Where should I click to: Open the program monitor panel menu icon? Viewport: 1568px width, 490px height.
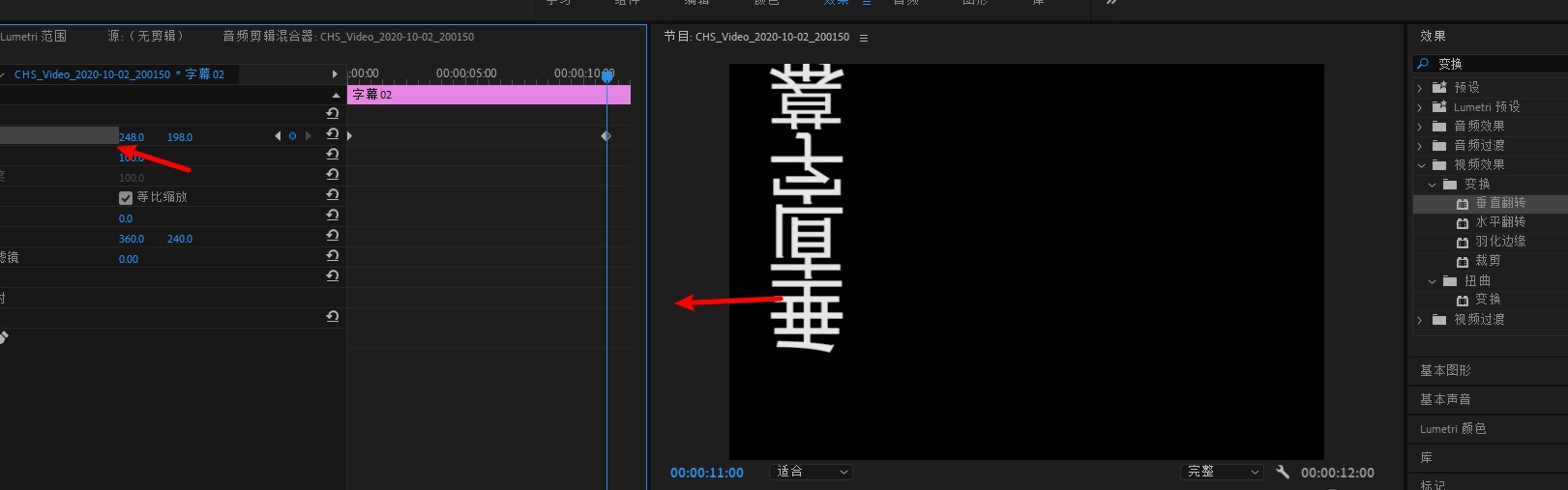[x=864, y=38]
